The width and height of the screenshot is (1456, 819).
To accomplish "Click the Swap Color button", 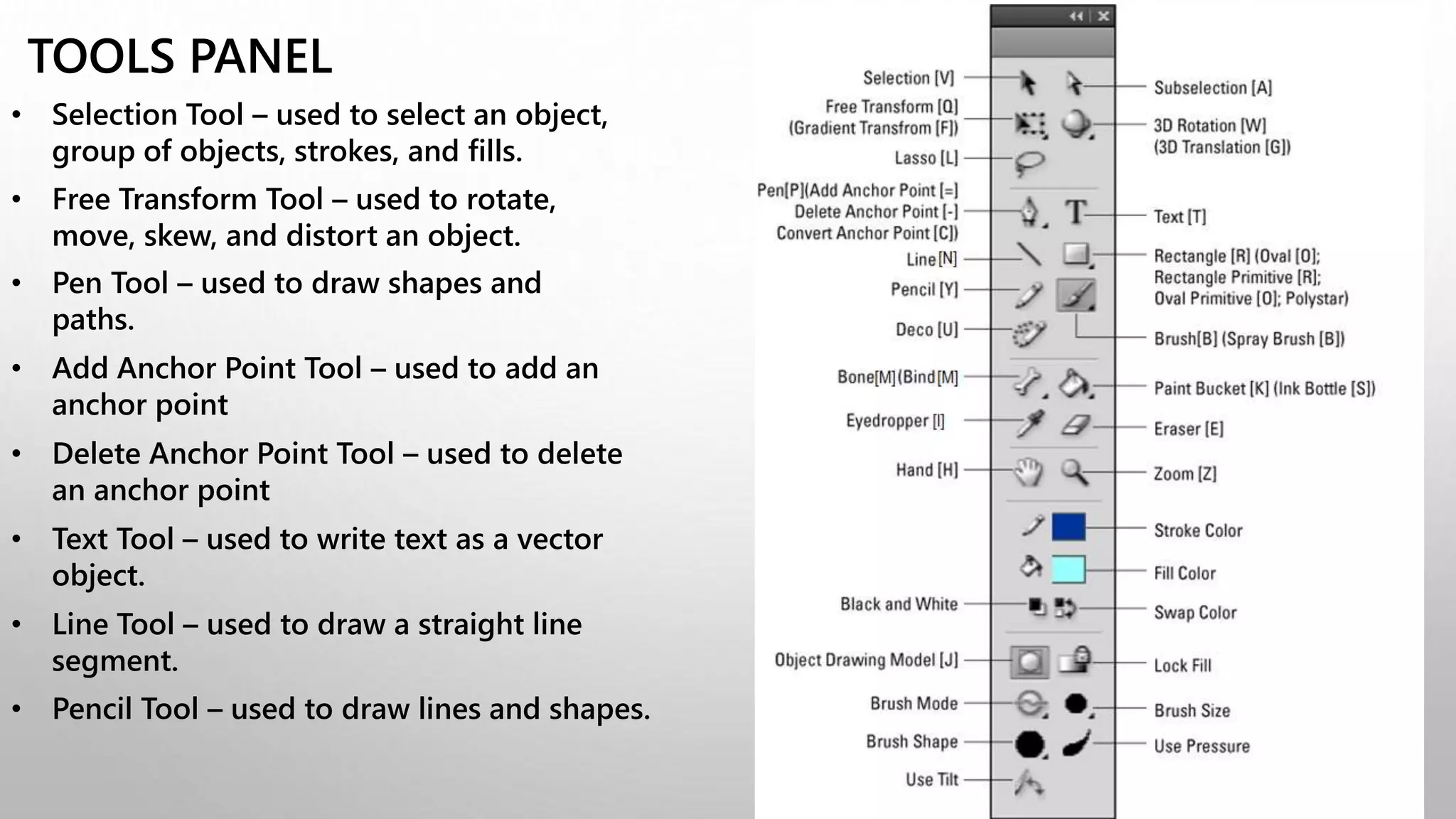I will (x=1065, y=608).
